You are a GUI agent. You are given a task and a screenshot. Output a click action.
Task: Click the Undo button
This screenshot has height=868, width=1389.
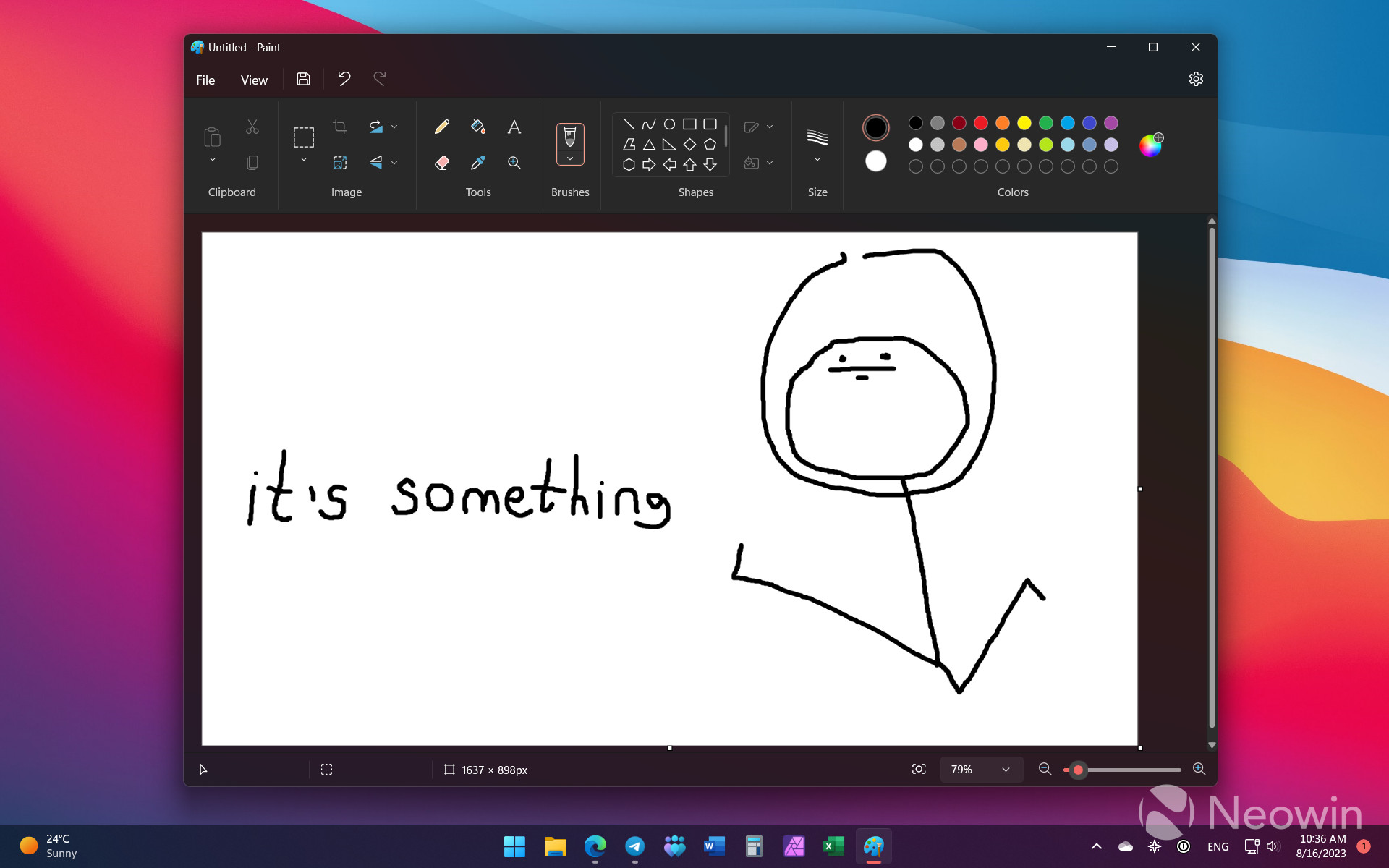[344, 78]
